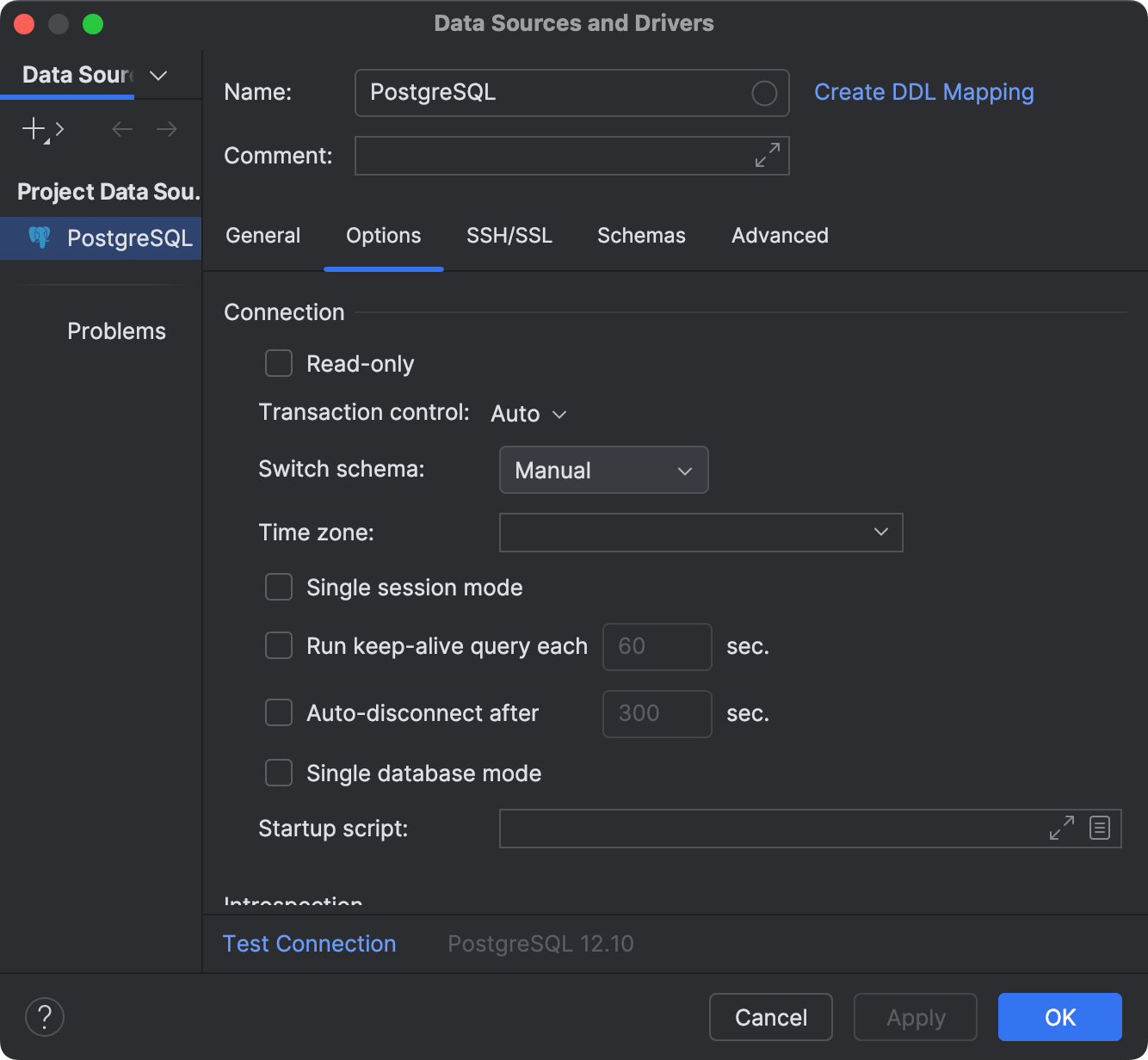Open the Switch schema dropdown showing Manual
The image size is (1148, 1060).
(602, 470)
